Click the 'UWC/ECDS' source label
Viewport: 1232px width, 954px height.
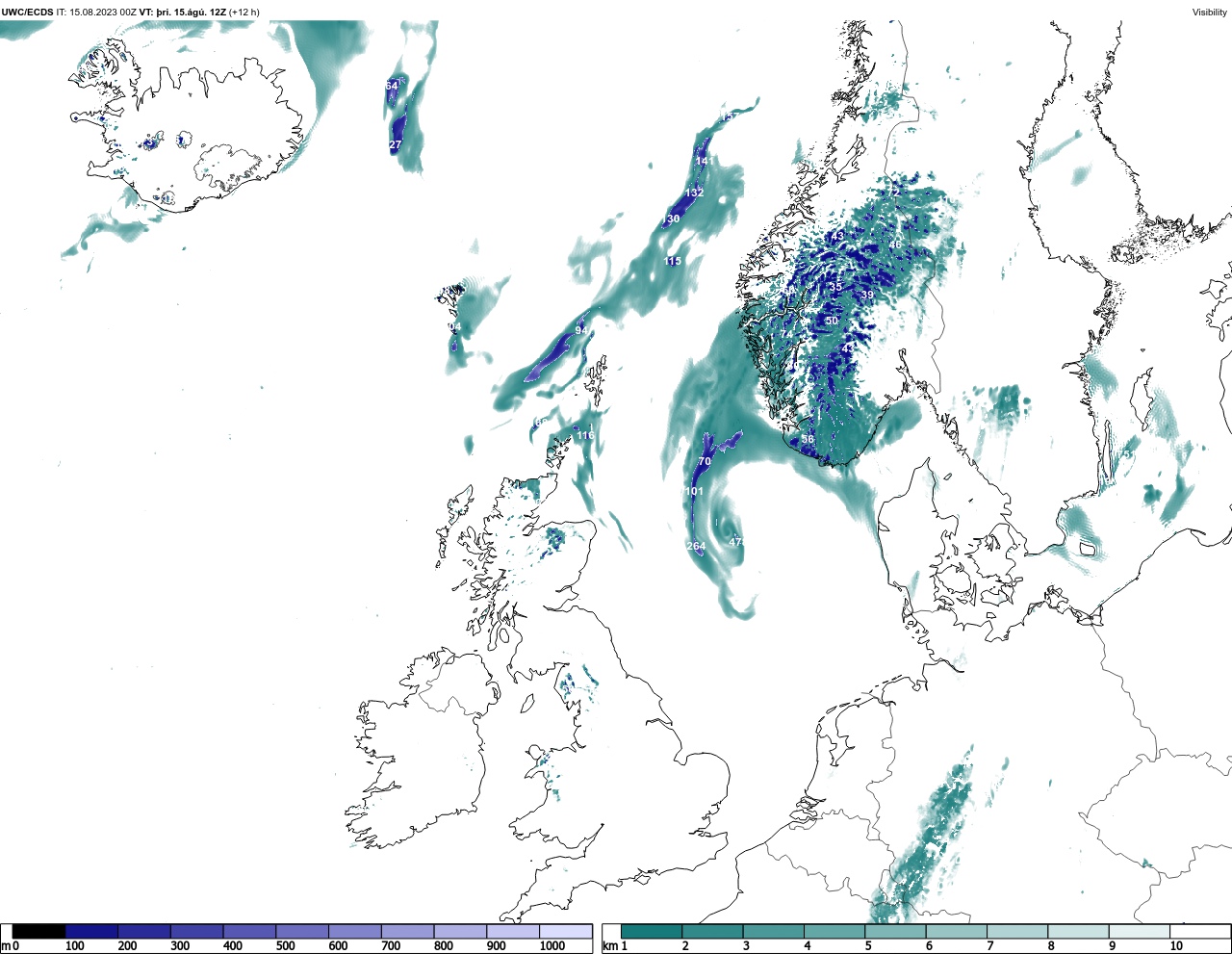(28, 13)
